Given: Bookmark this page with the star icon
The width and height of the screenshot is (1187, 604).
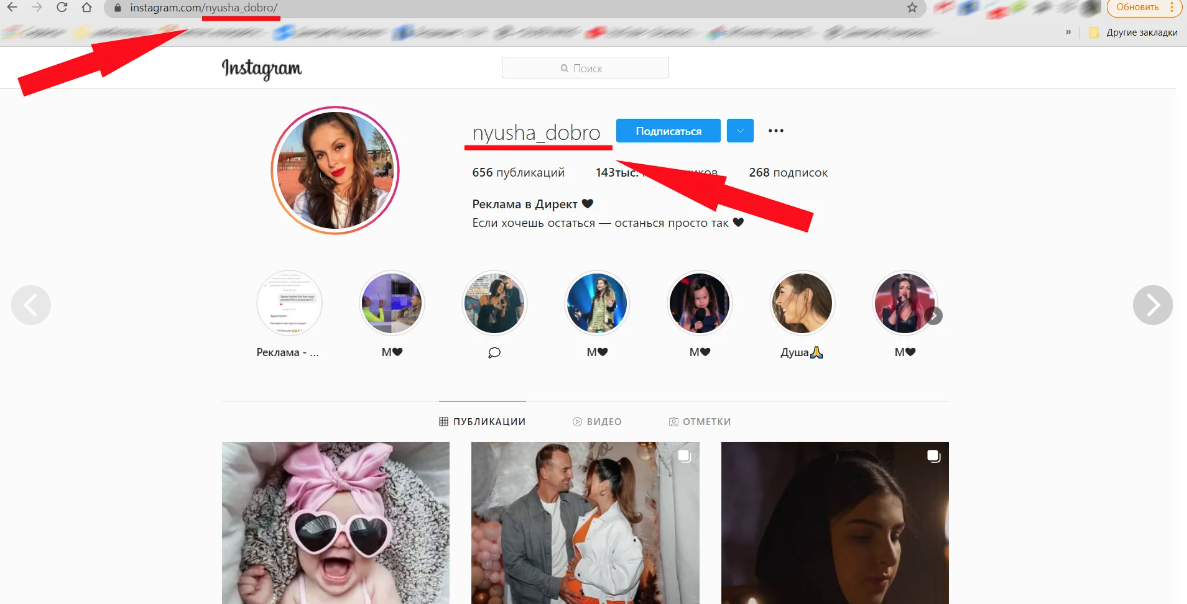Looking at the screenshot, I should [912, 8].
